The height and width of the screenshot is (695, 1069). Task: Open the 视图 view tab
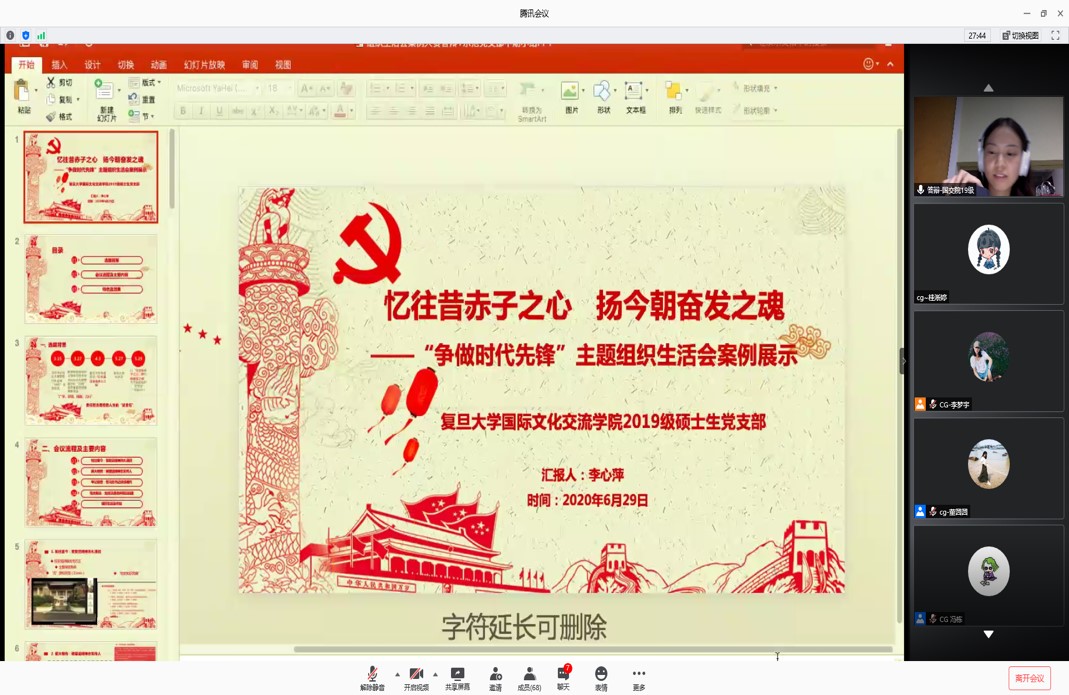283,65
